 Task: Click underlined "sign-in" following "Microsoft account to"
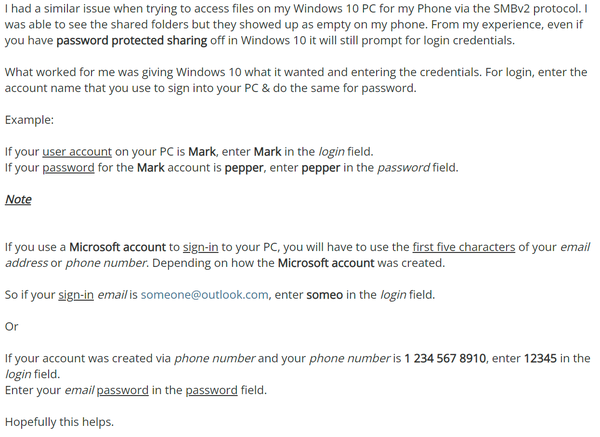pyautogui.click(x=201, y=247)
